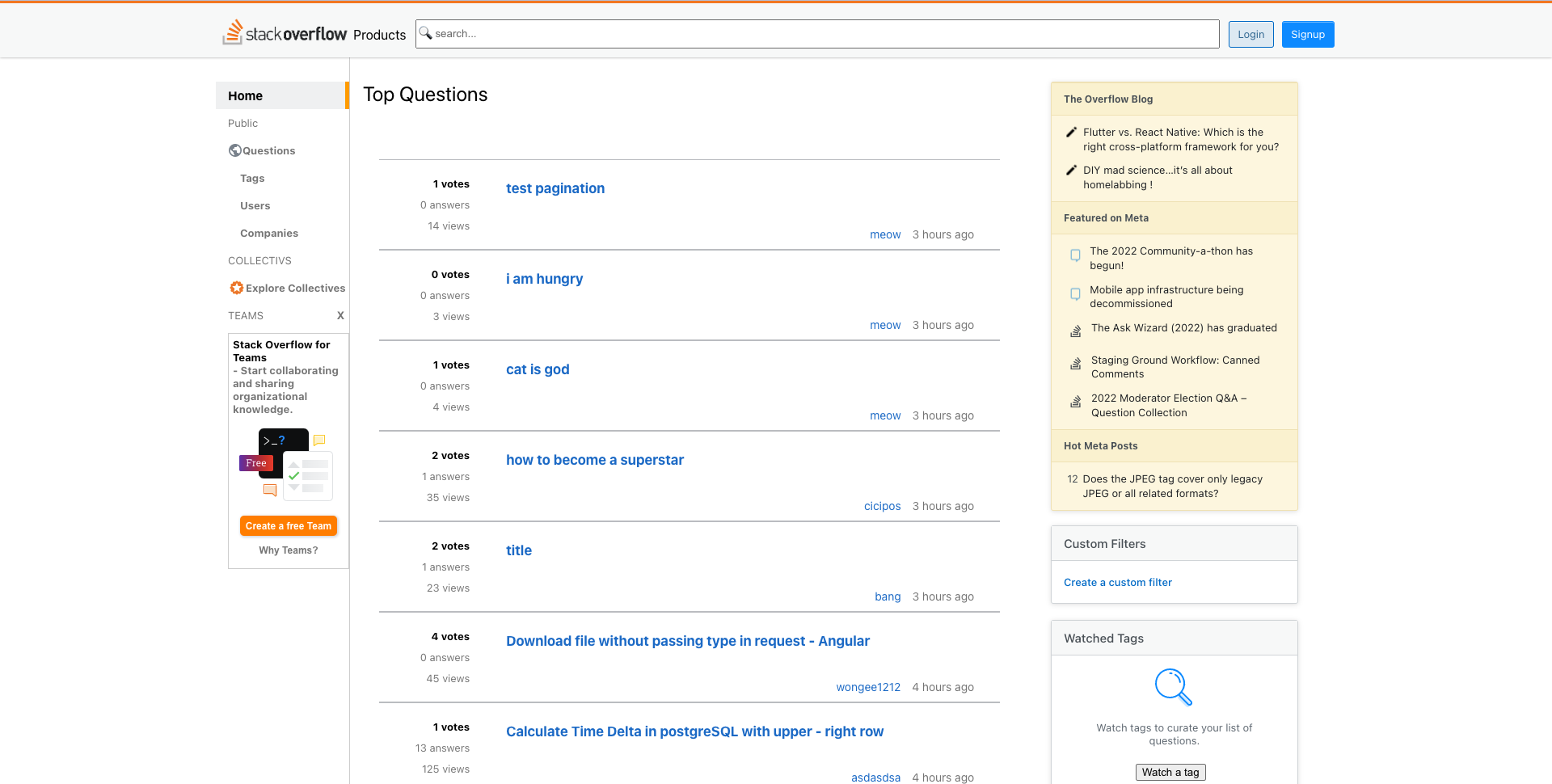1552x784 pixels.
Task: Open Explore Collectives link
Action: pos(296,288)
